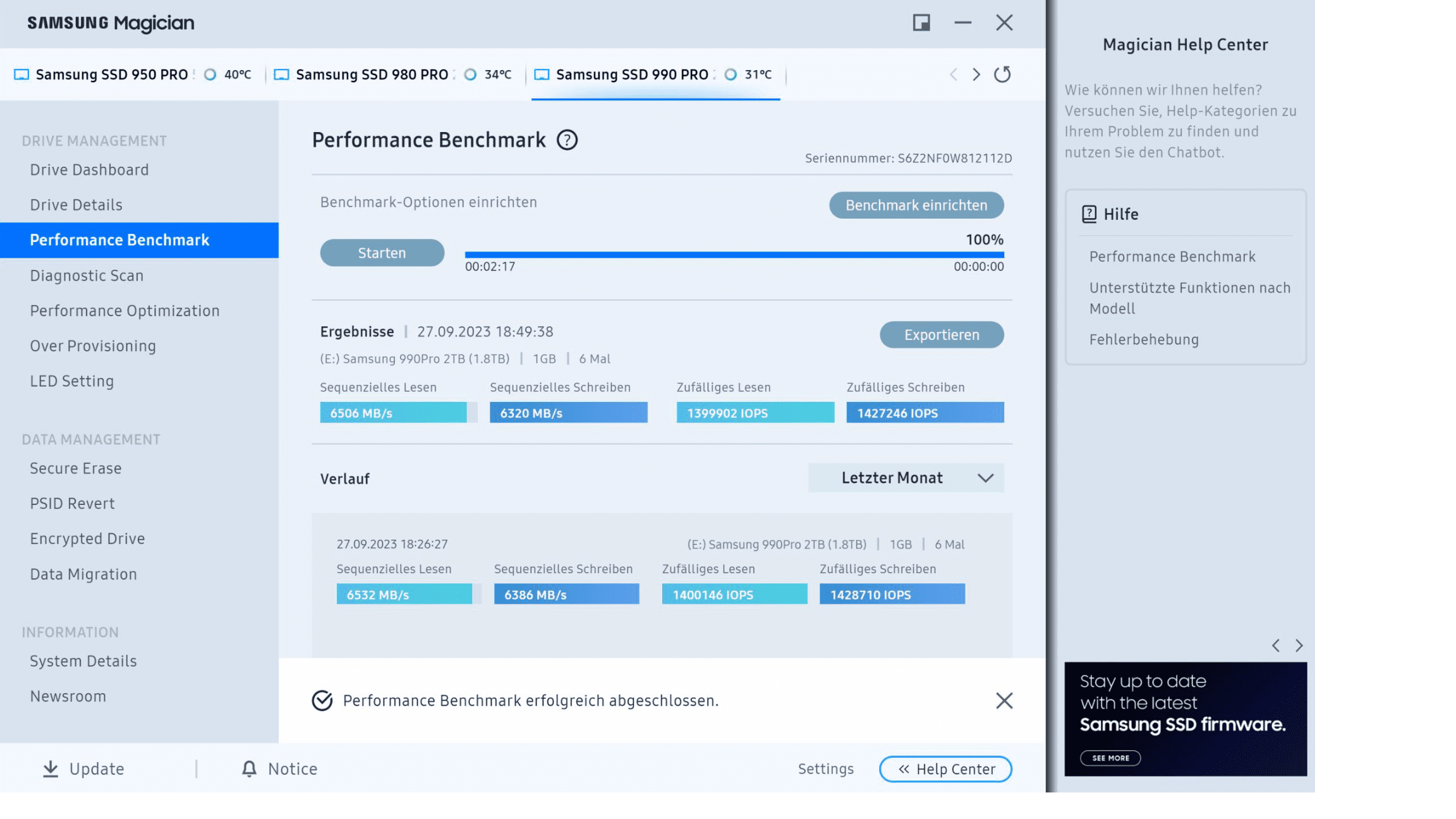Click the Exportieren results button

click(x=941, y=335)
